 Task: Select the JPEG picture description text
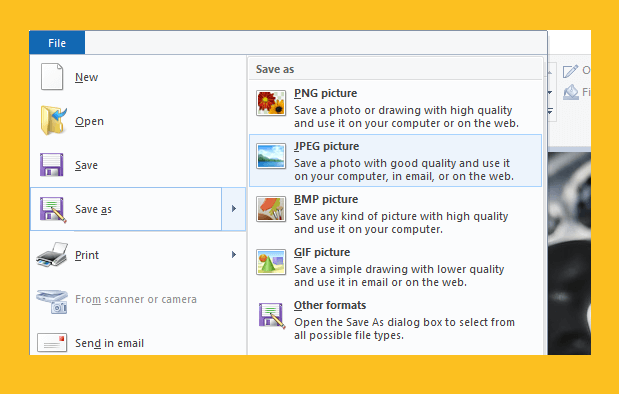coord(403,170)
